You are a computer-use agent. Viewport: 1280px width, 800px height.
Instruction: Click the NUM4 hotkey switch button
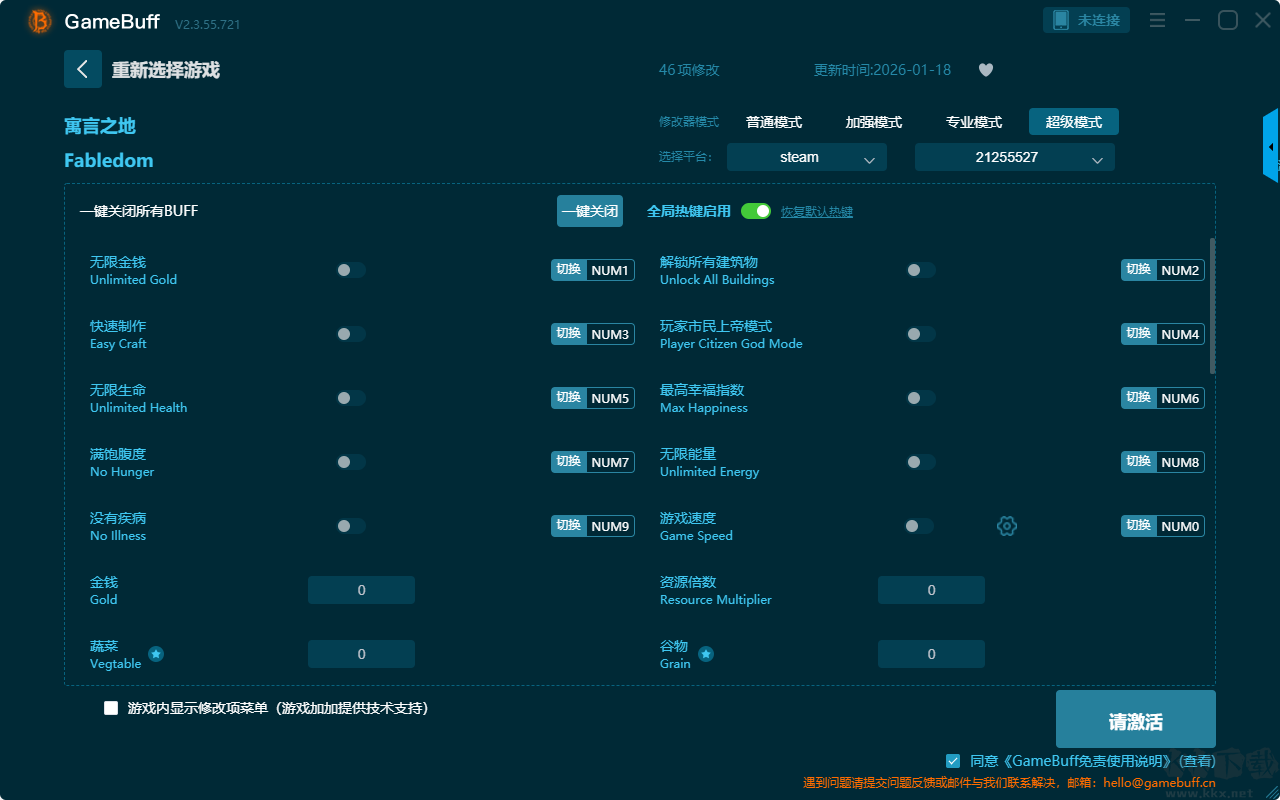click(x=1163, y=334)
